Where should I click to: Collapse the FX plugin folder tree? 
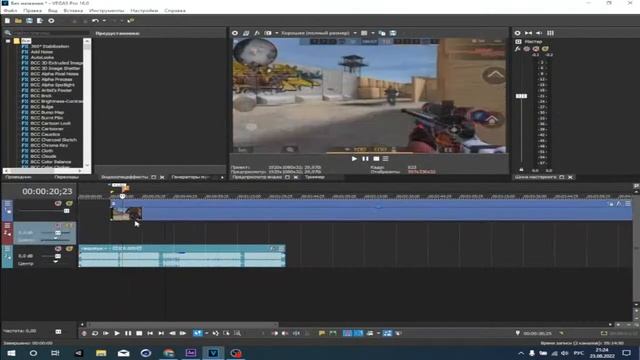pos(8,41)
